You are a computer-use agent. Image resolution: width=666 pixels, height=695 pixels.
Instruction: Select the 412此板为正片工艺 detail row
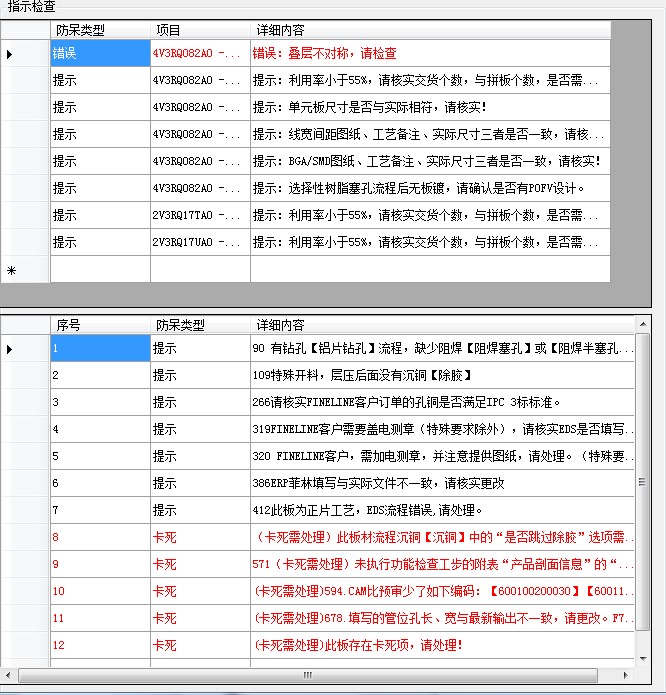coord(442,511)
